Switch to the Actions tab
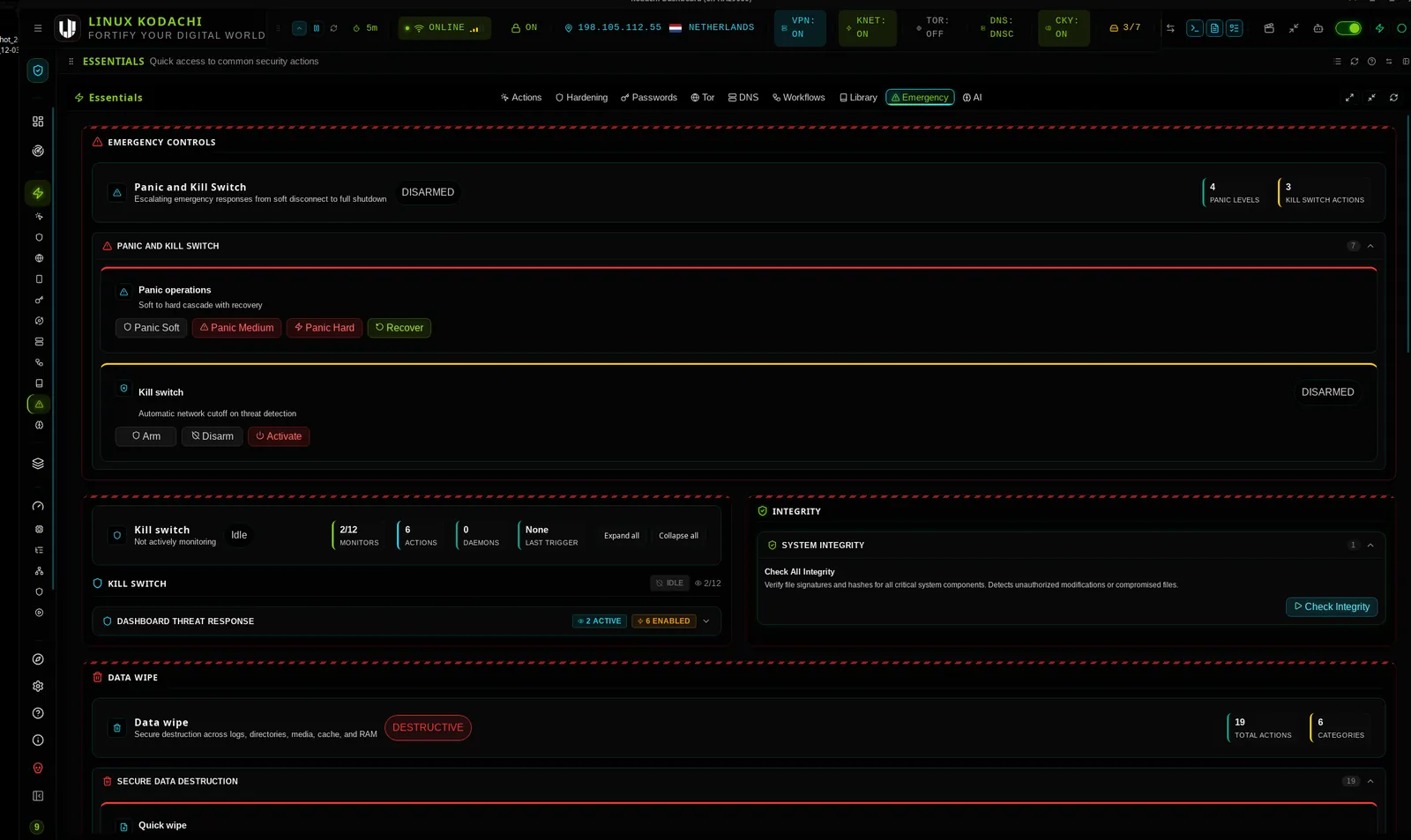The width and height of the screenshot is (1411, 840). [521, 98]
